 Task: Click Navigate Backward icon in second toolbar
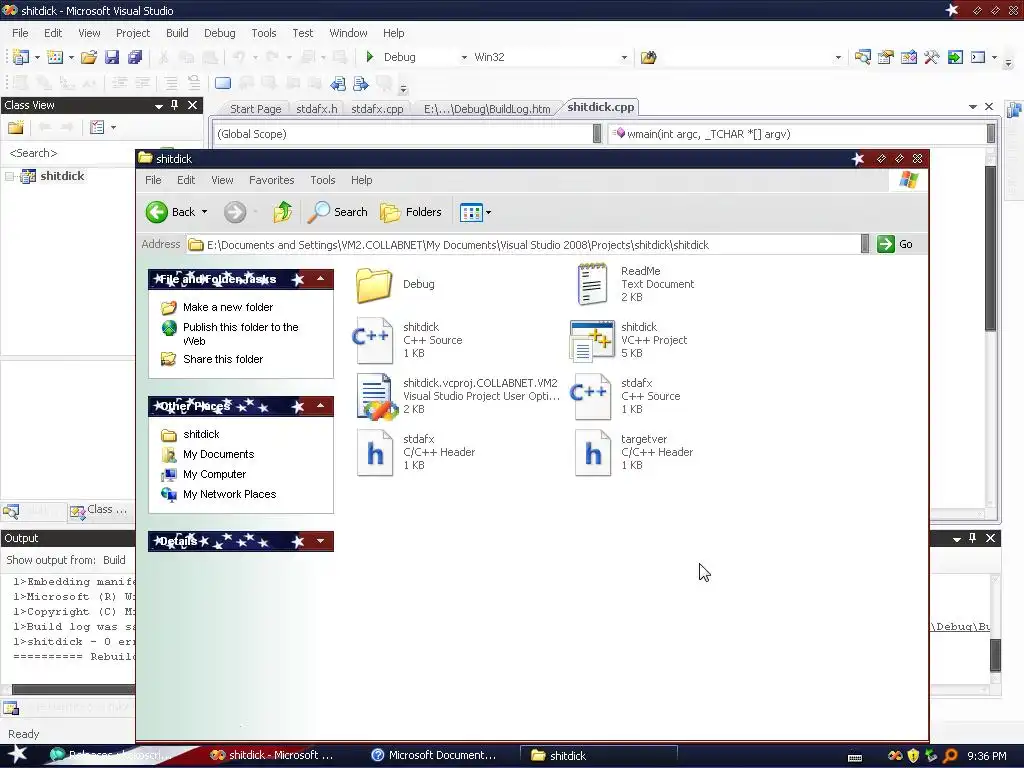point(338,84)
